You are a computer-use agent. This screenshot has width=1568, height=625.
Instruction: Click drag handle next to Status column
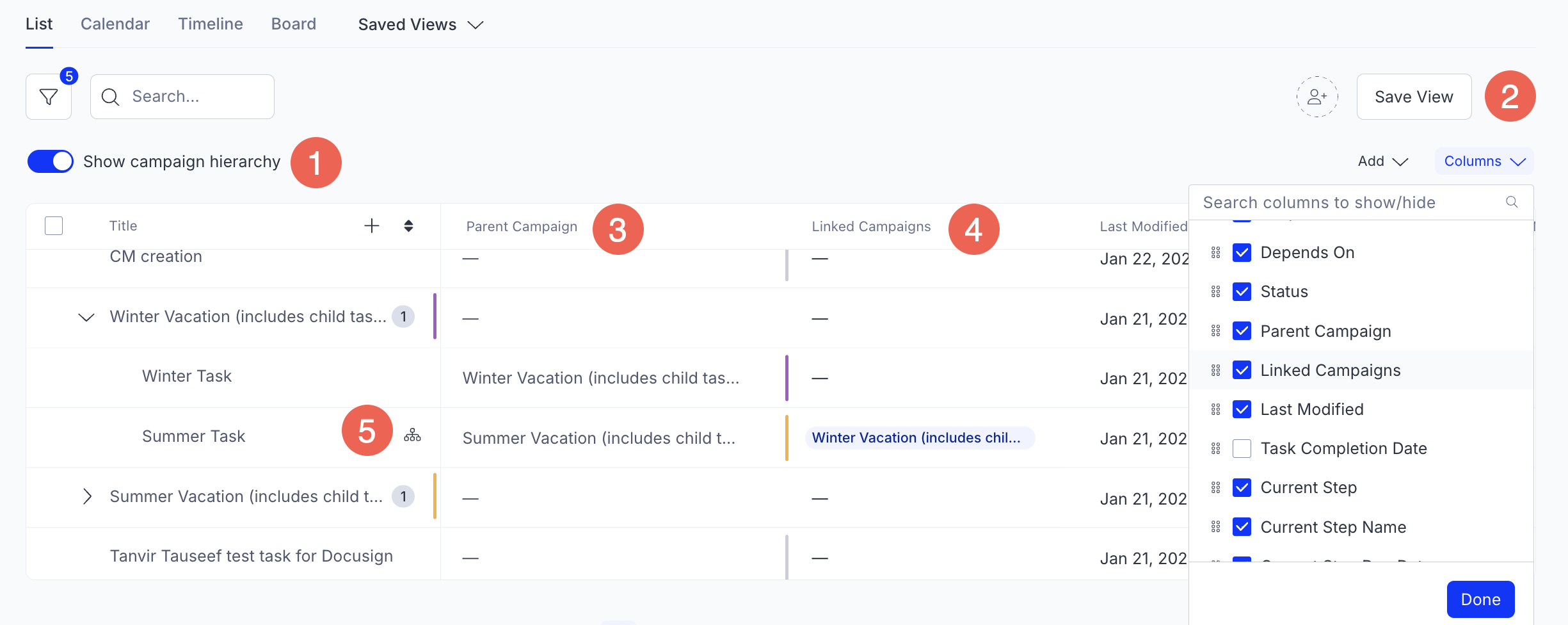[1216, 292]
